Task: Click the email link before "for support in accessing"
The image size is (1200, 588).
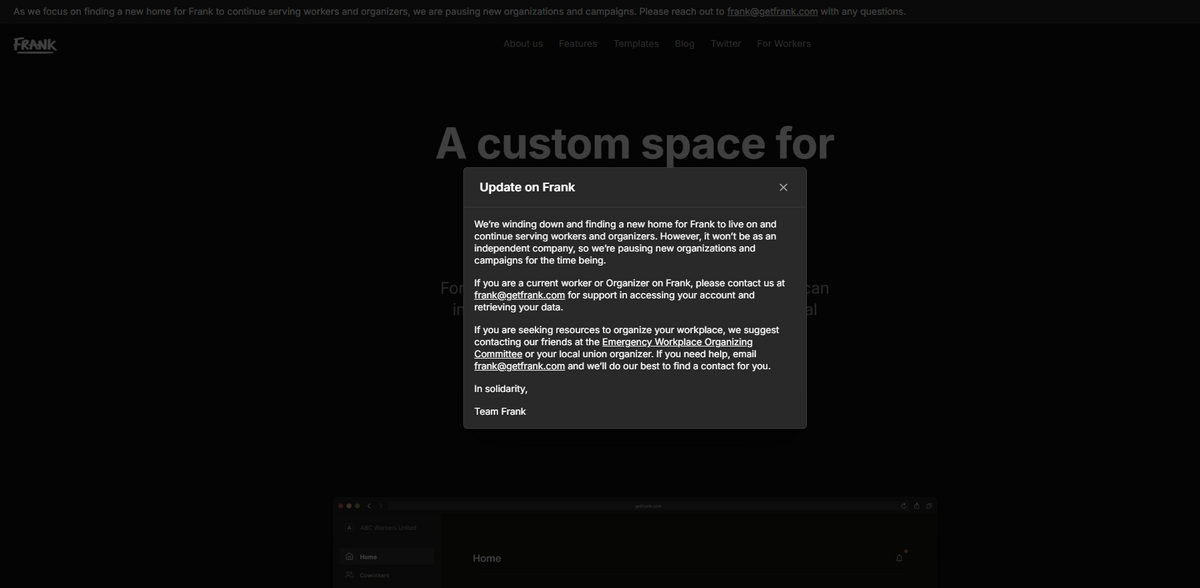Action: [x=520, y=295]
